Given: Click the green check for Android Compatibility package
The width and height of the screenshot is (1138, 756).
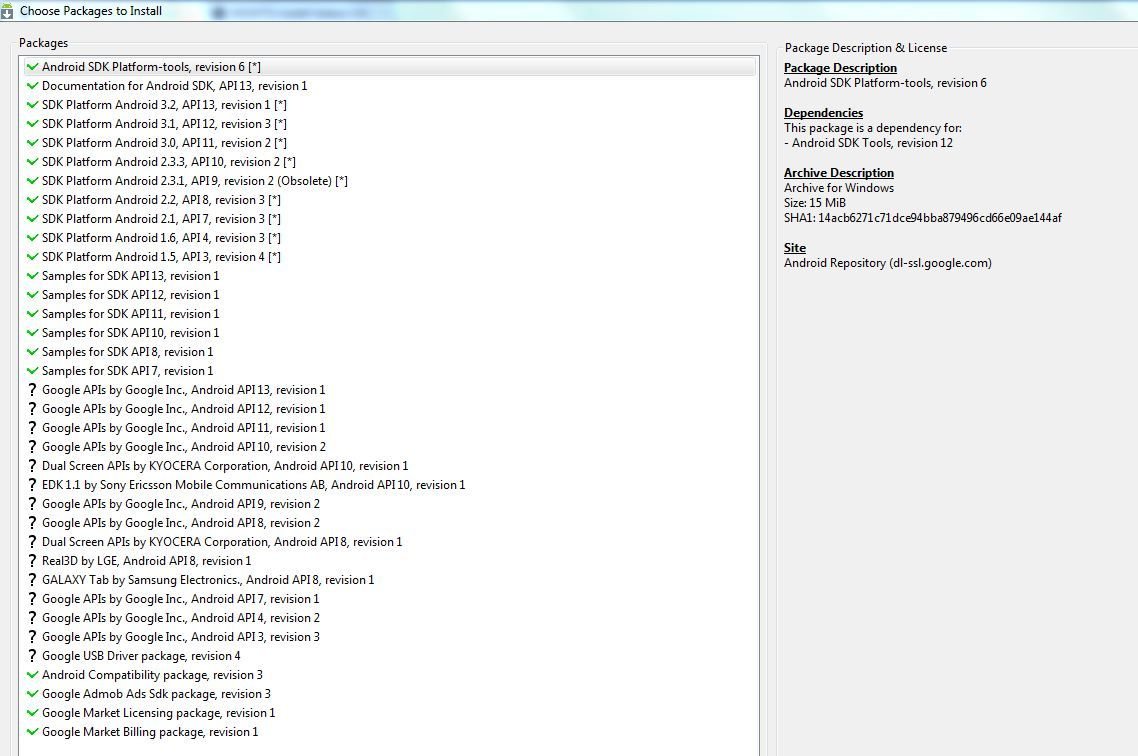Looking at the screenshot, I should point(32,675).
